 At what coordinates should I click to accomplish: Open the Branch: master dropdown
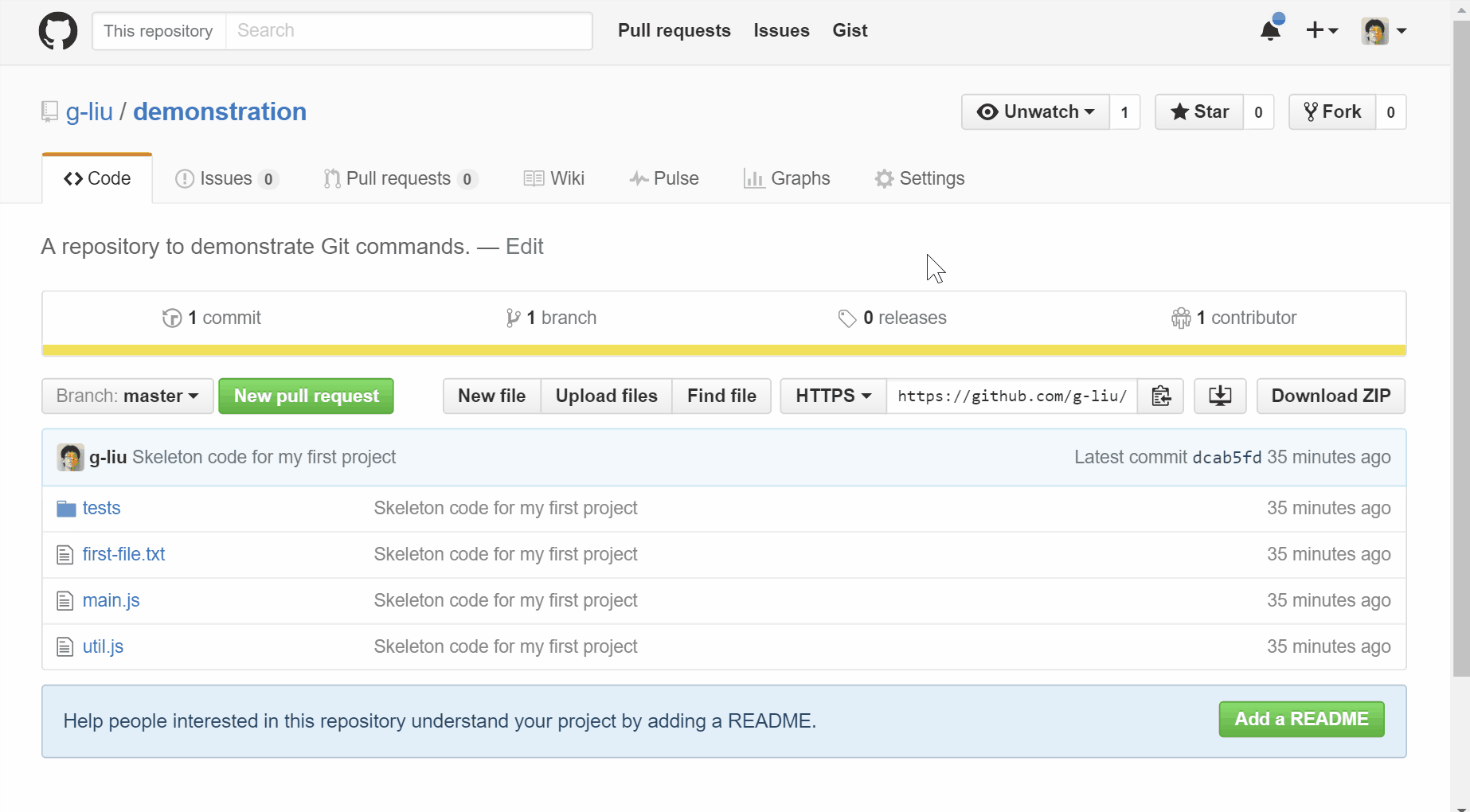[x=127, y=396]
